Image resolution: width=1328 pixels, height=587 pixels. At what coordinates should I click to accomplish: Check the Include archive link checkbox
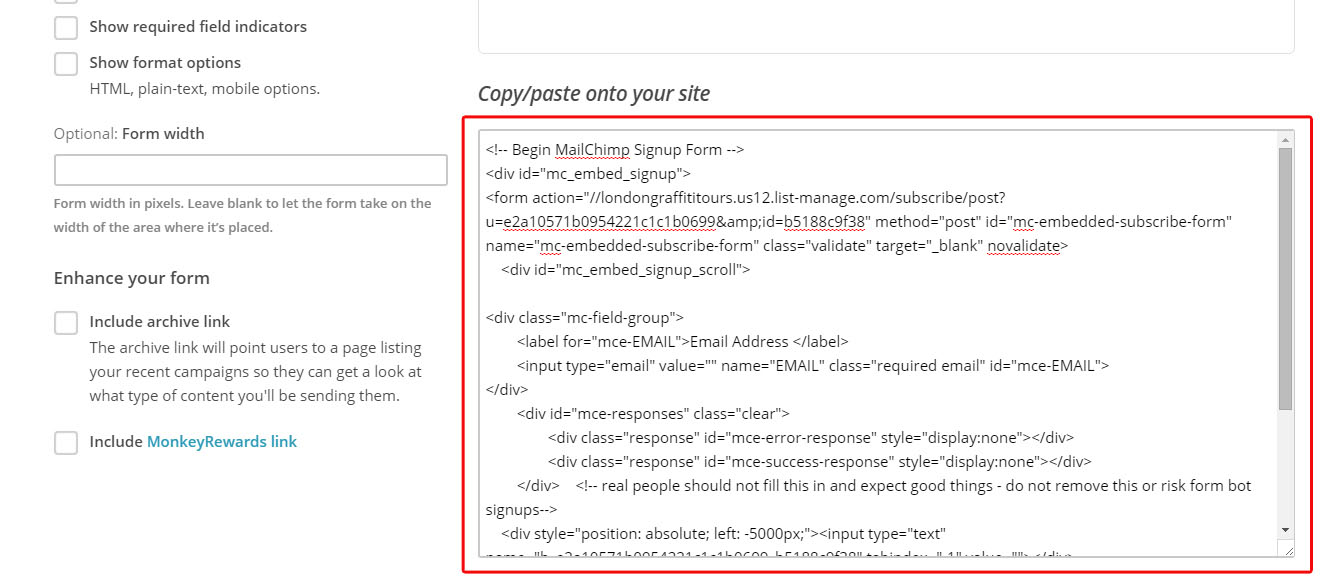(66, 322)
